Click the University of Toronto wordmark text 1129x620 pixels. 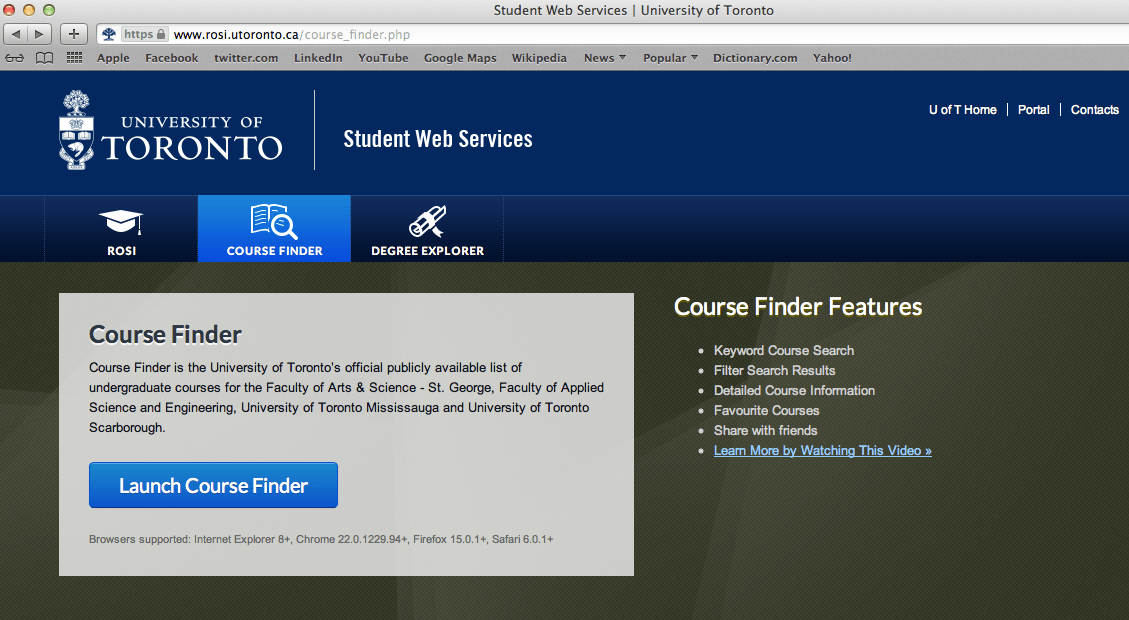coord(192,139)
